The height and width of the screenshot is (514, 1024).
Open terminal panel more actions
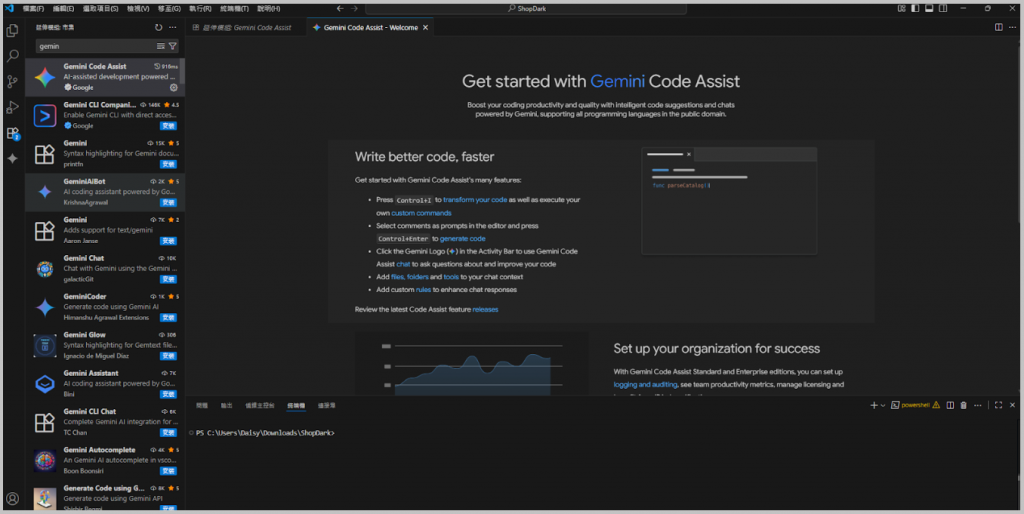pos(978,406)
